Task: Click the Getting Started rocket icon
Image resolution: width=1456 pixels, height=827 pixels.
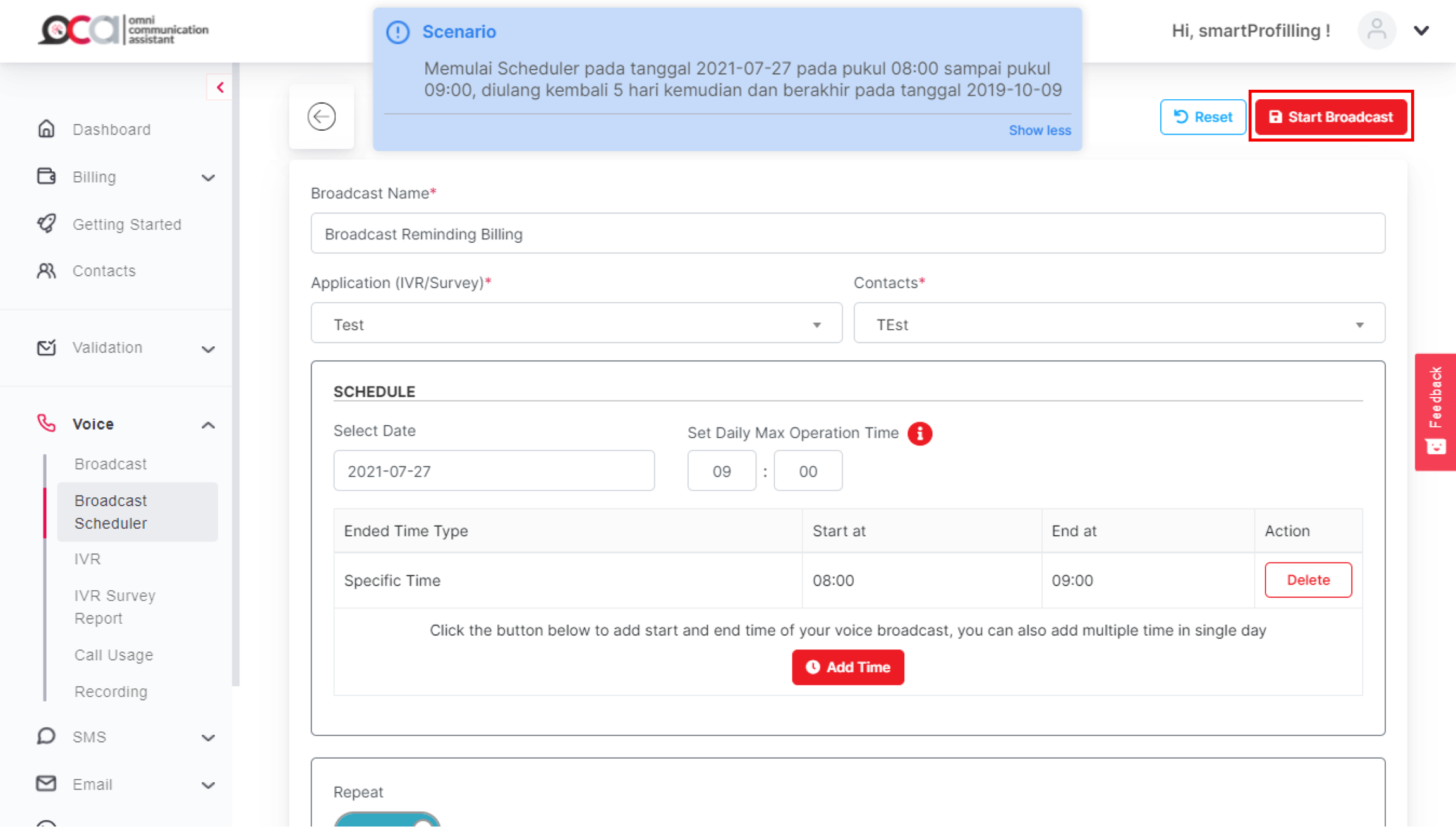Action: pos(46,224)
